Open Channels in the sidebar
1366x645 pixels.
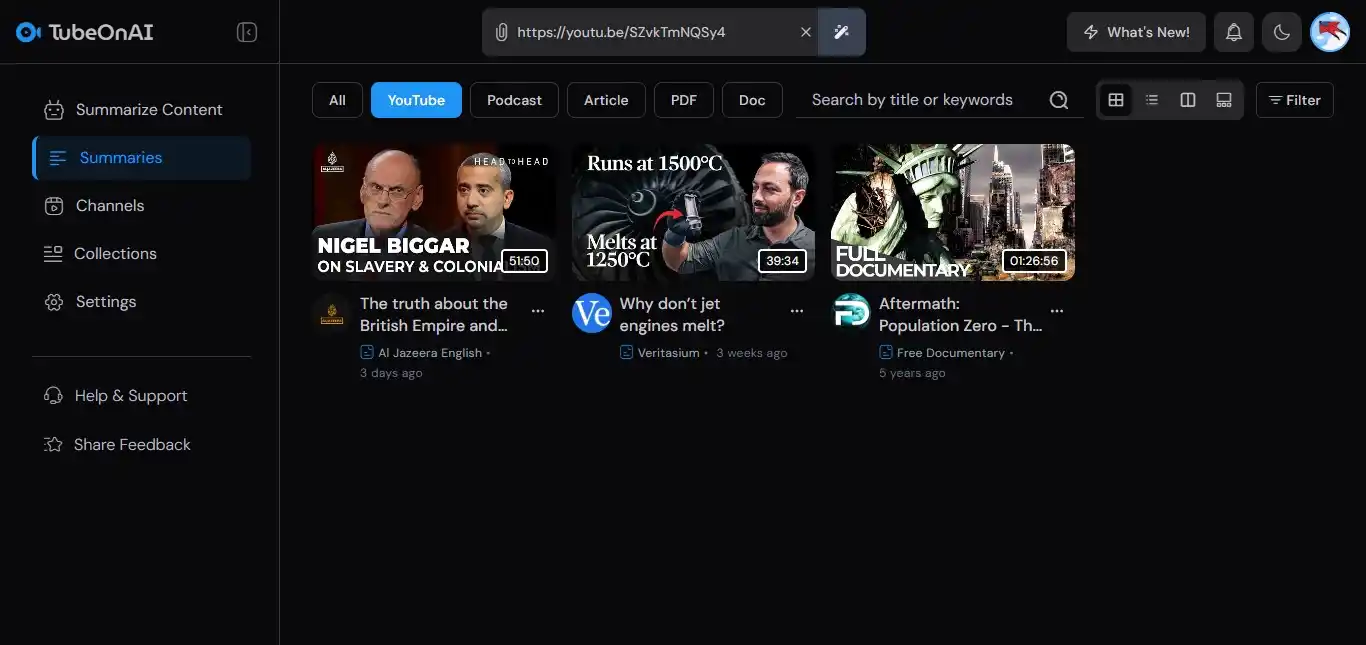click(x=110, y=206)
